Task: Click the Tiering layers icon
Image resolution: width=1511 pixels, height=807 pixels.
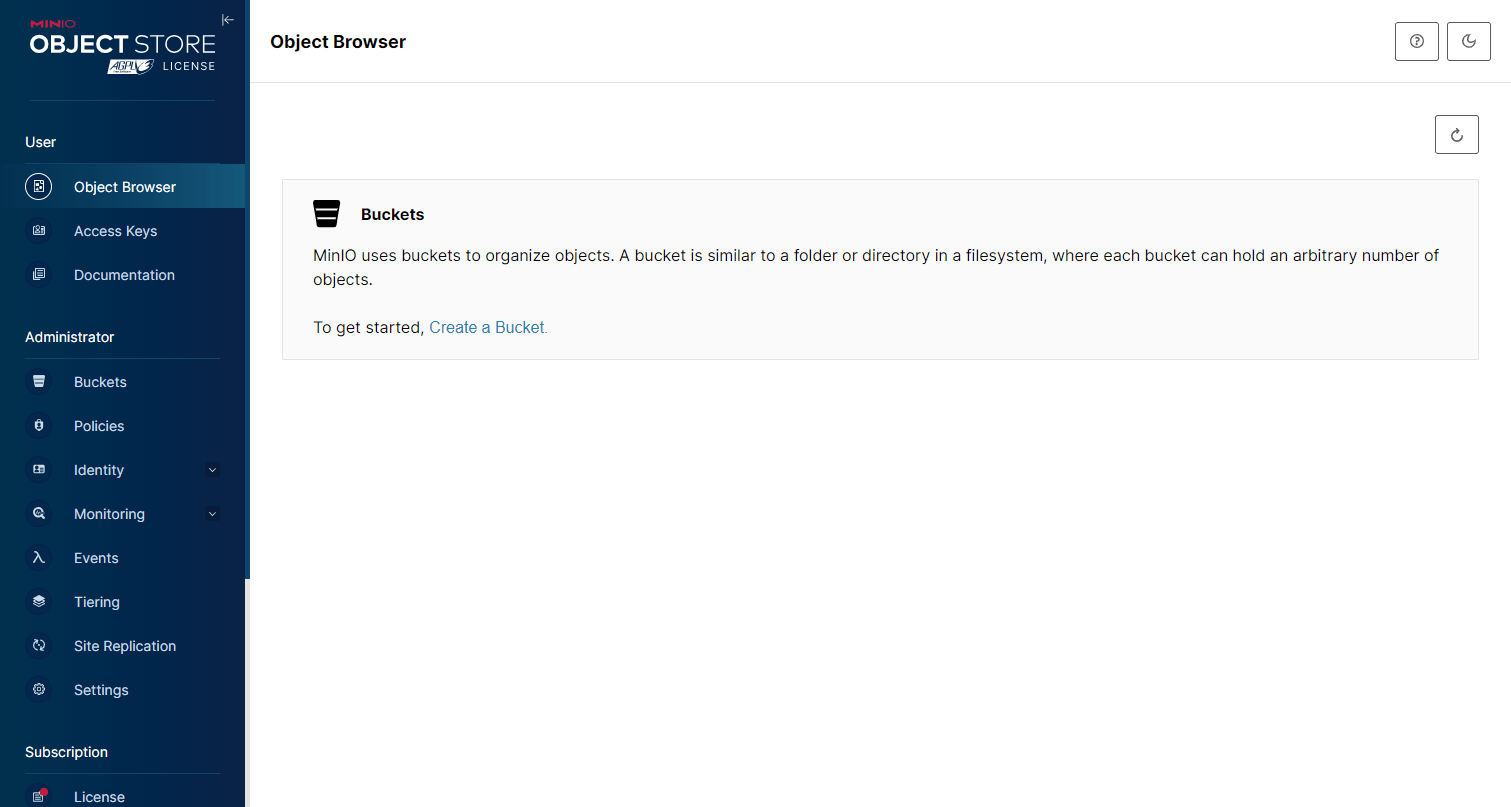Action: (38, 602)
